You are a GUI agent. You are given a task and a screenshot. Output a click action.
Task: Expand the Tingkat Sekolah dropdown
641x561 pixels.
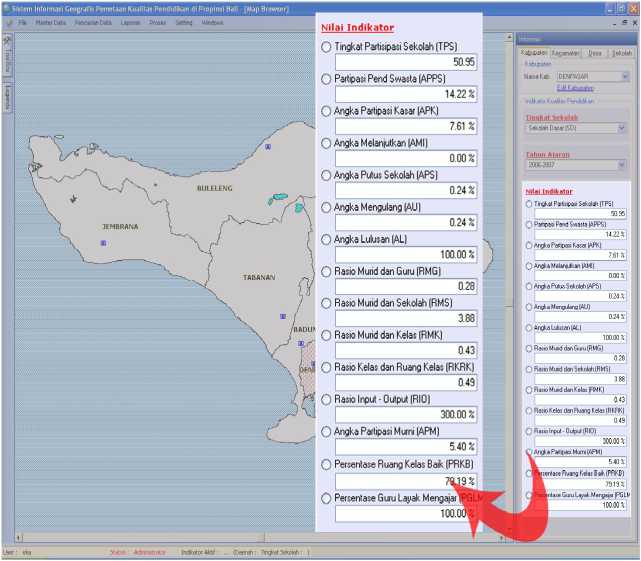pyautogui.click(x=622, y=128)
